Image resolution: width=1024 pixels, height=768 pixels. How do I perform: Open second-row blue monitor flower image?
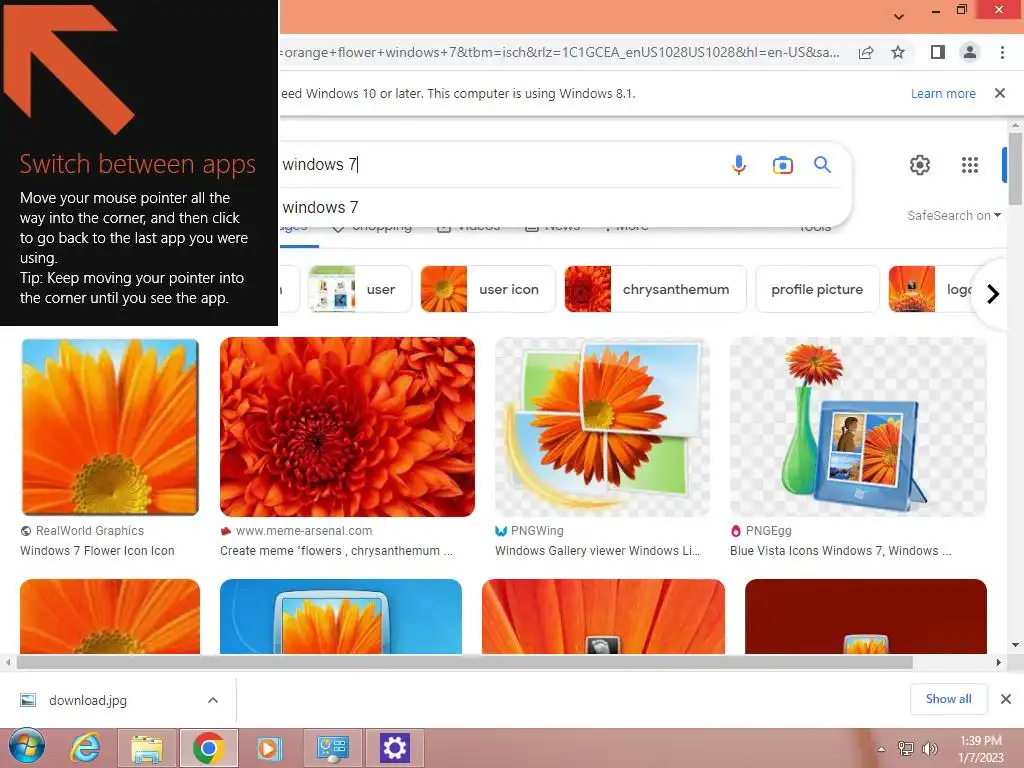click(341, 616)
